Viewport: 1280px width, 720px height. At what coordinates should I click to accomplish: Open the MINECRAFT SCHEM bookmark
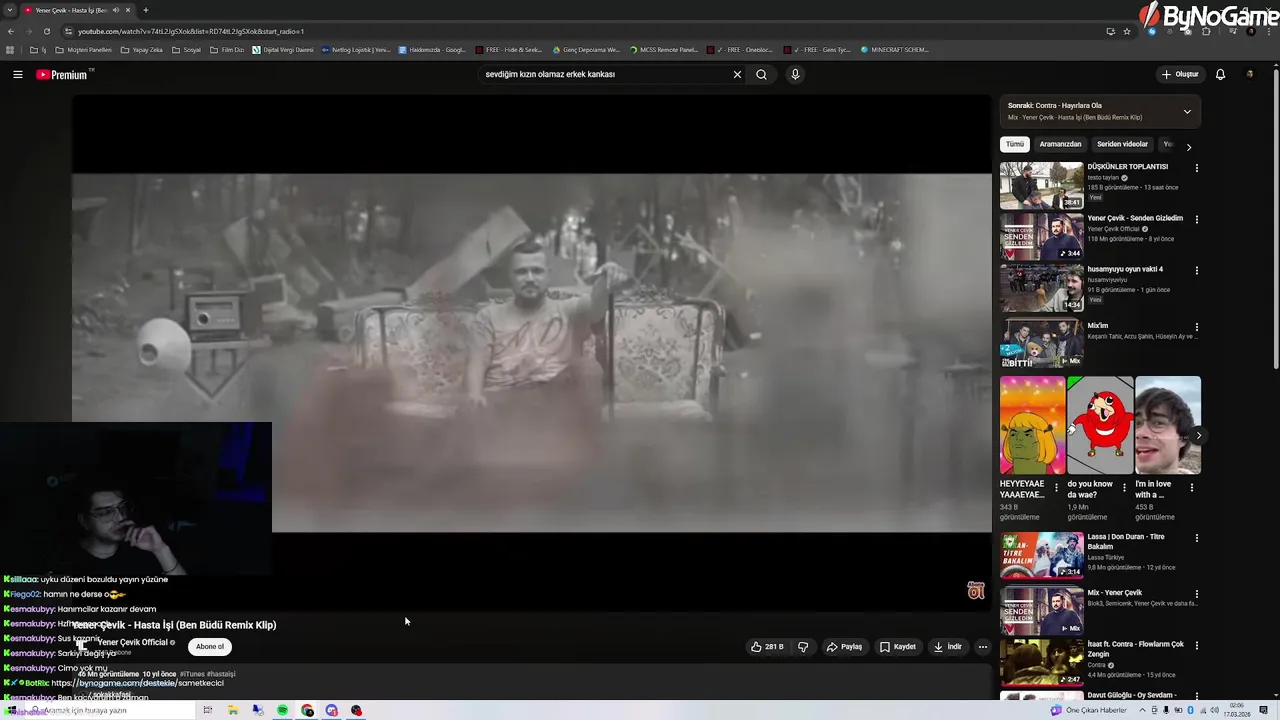(x=895, y=49)
